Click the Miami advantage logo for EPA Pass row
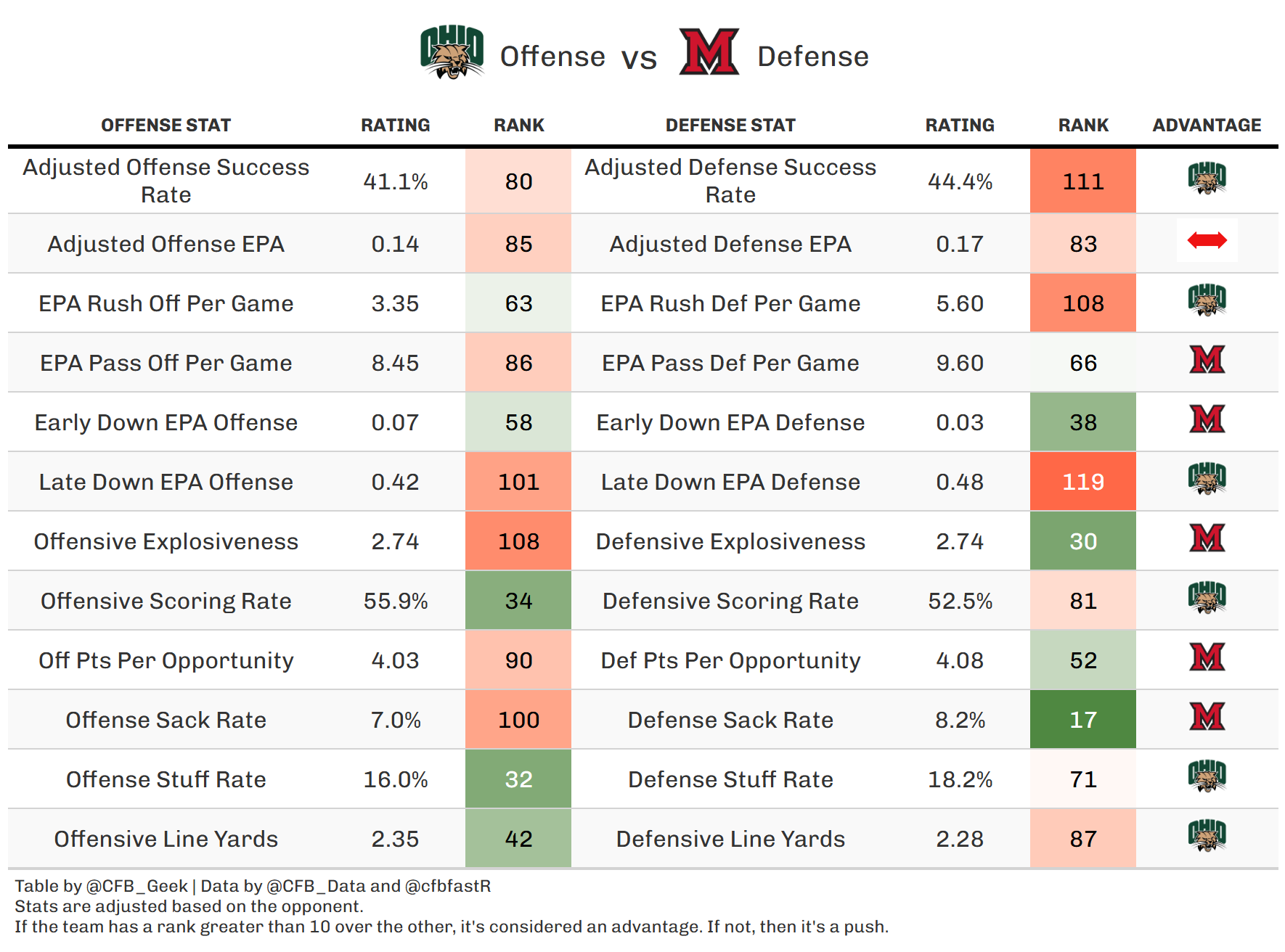 click(1207, 360)
